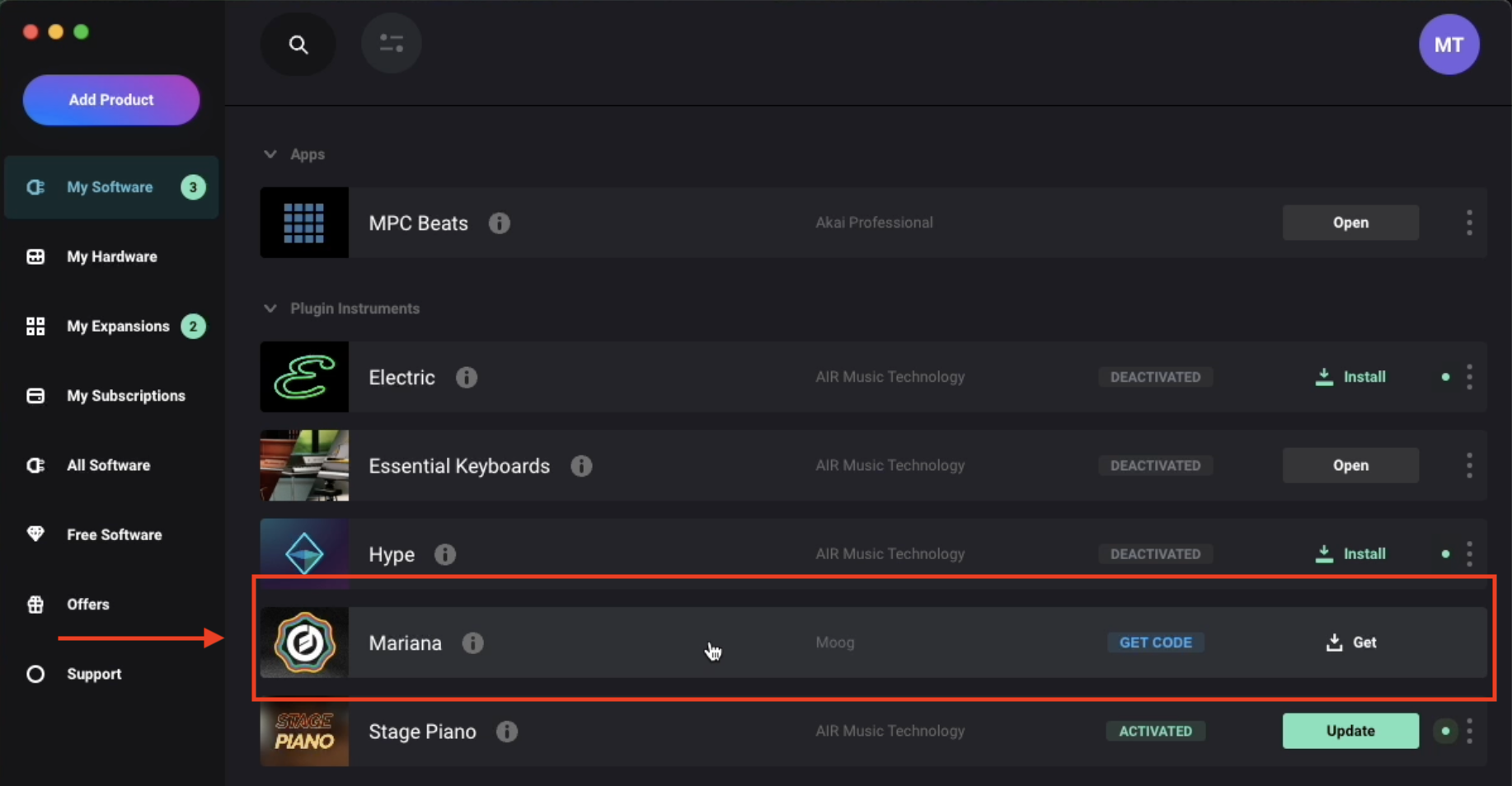
Task: Click Essential Keyboards DEACTIVATED badge
Action: [x=1155, y=465]
